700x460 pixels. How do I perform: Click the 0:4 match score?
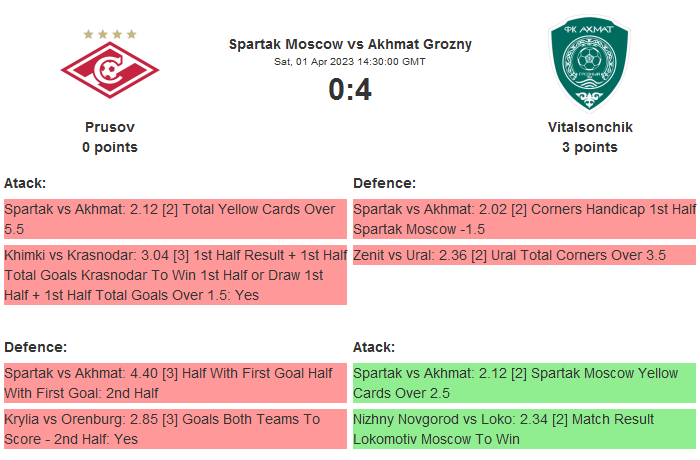[350, 90]
